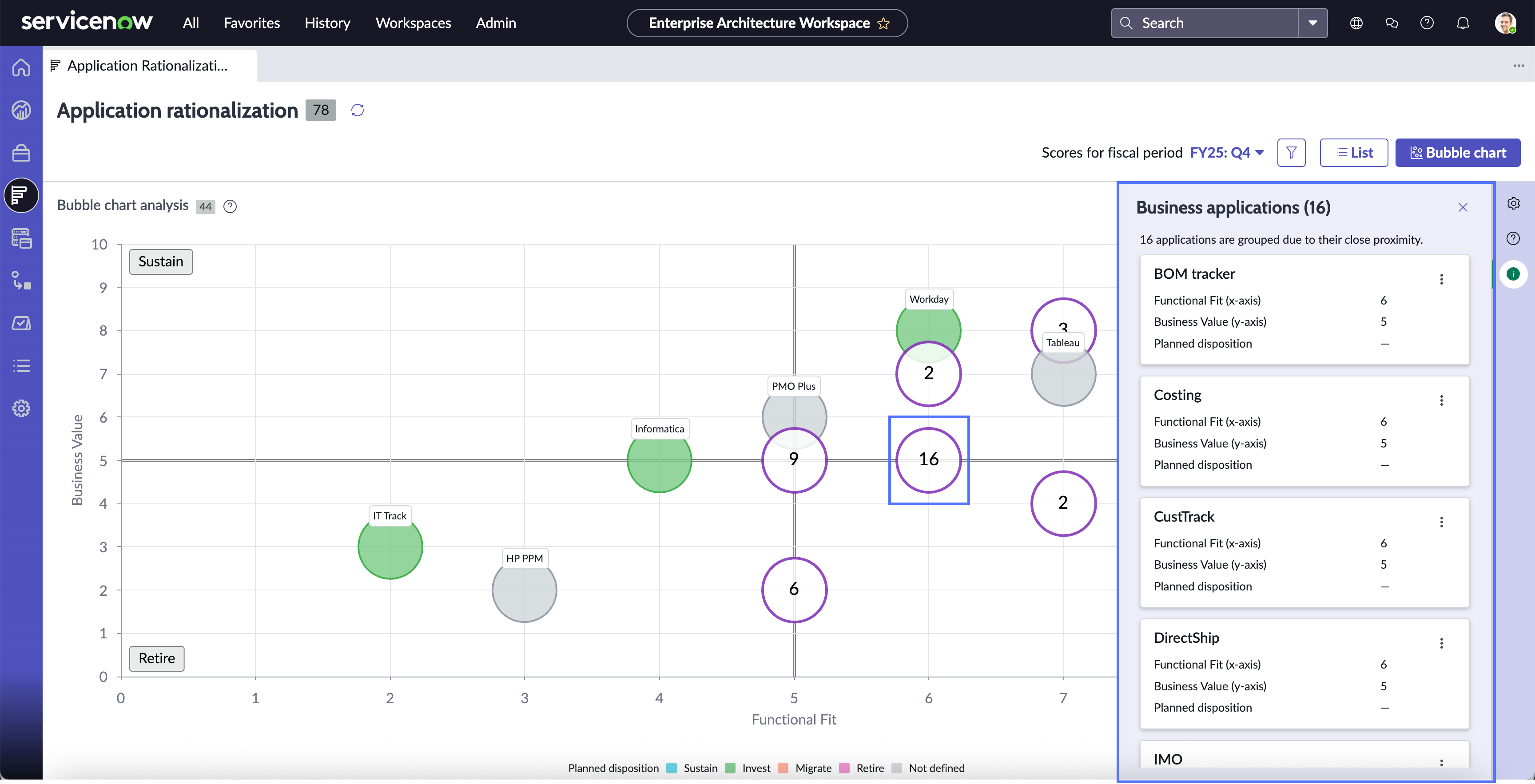Click the Costing card title

[x=1177, y=395]
